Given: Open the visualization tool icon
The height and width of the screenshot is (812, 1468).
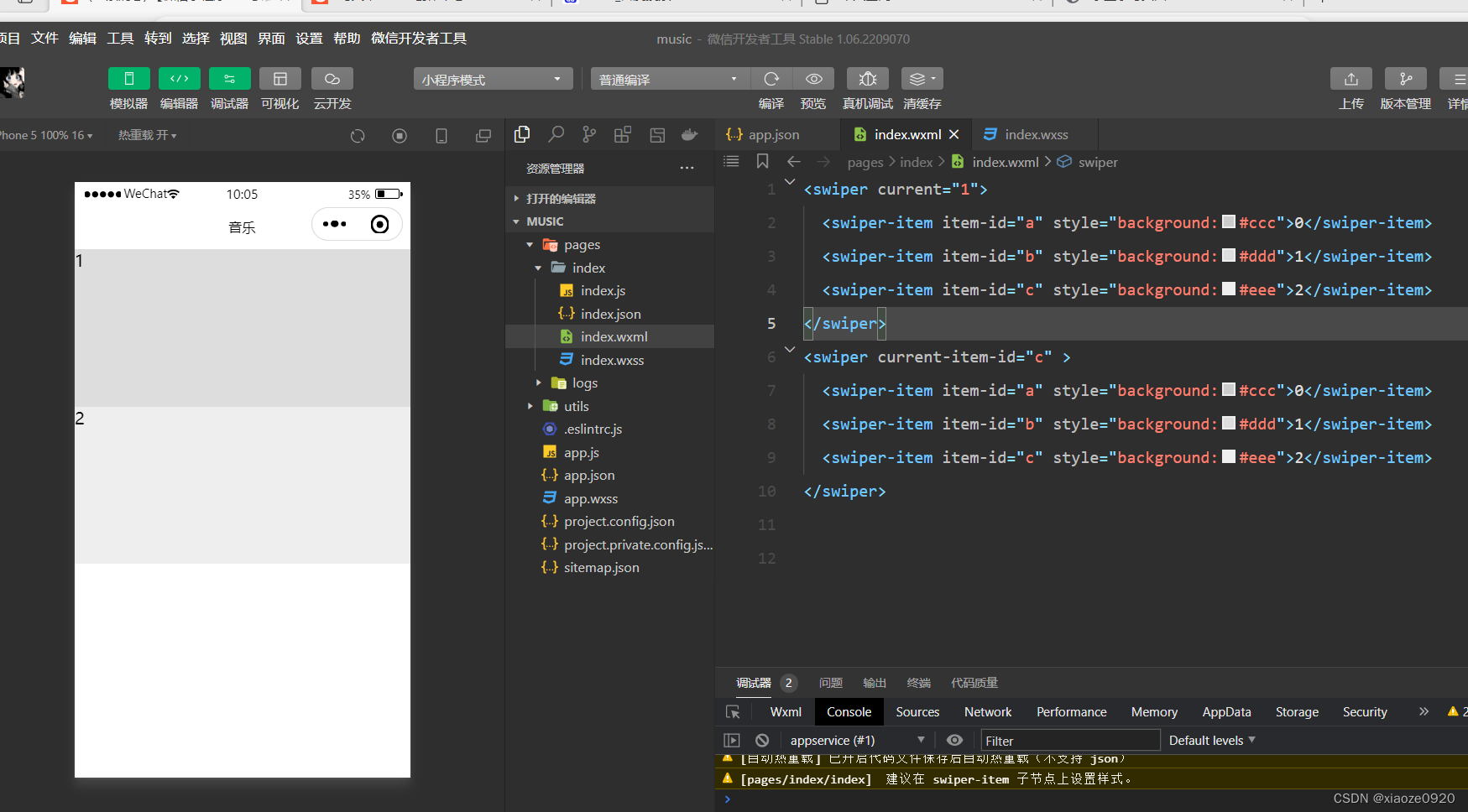Looking at the screenshot, I should pyautogui.click(x=280, y=79).
